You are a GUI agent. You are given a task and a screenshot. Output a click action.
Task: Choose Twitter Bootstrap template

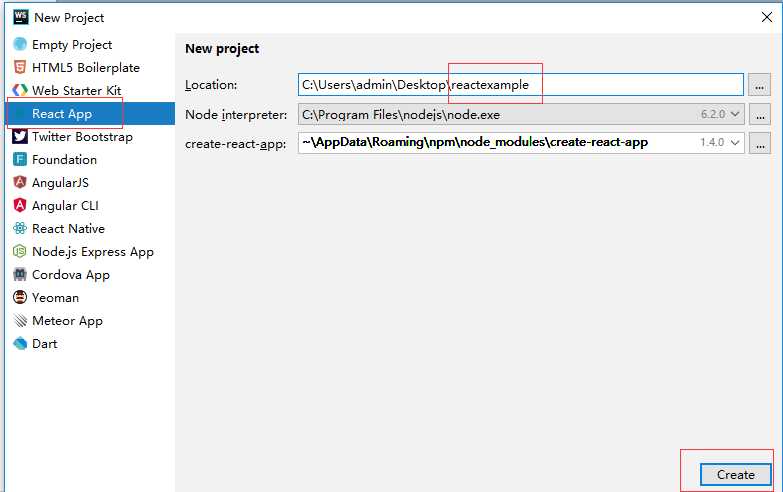pos(90,136)
